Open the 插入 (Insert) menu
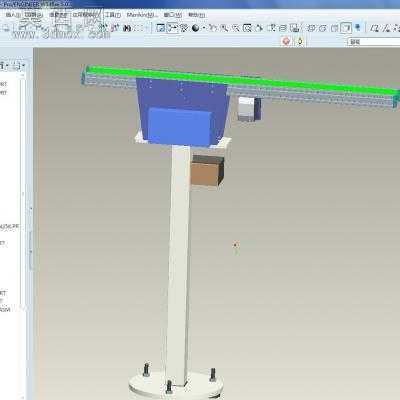 point(13,15)
